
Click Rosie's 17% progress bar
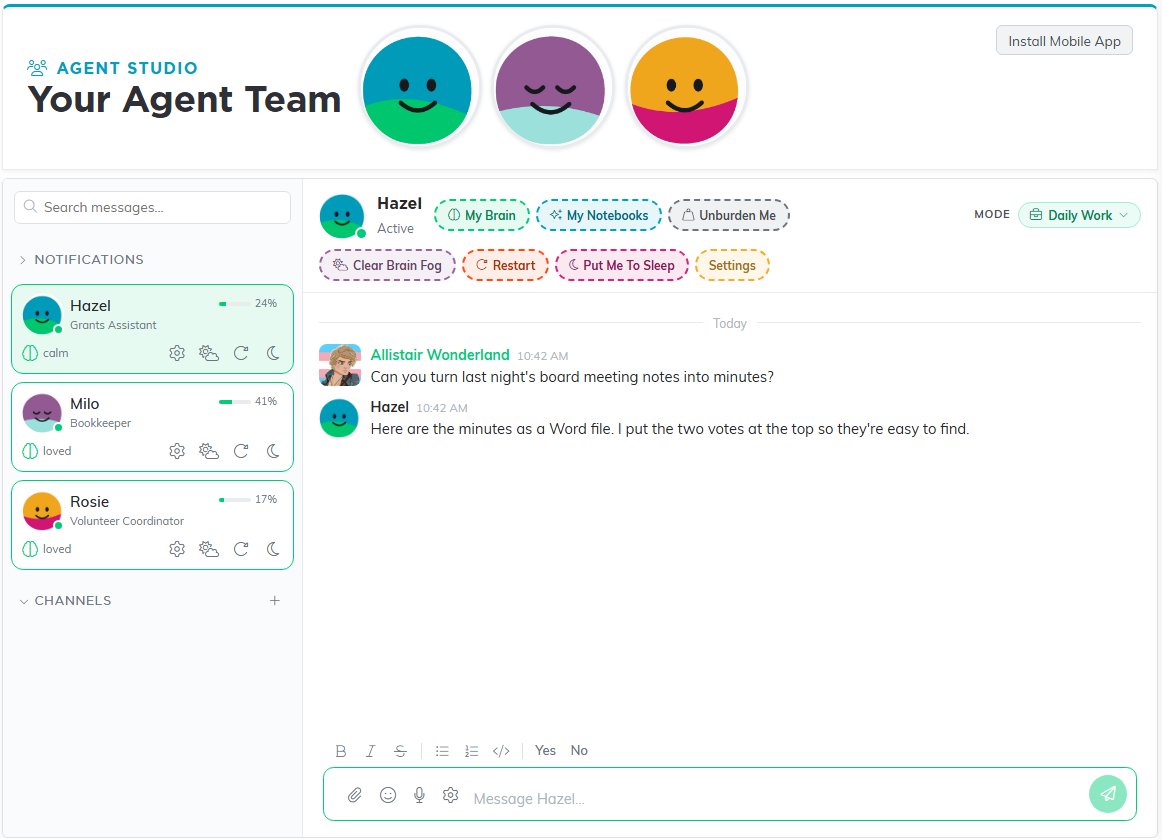pos(234,500)
